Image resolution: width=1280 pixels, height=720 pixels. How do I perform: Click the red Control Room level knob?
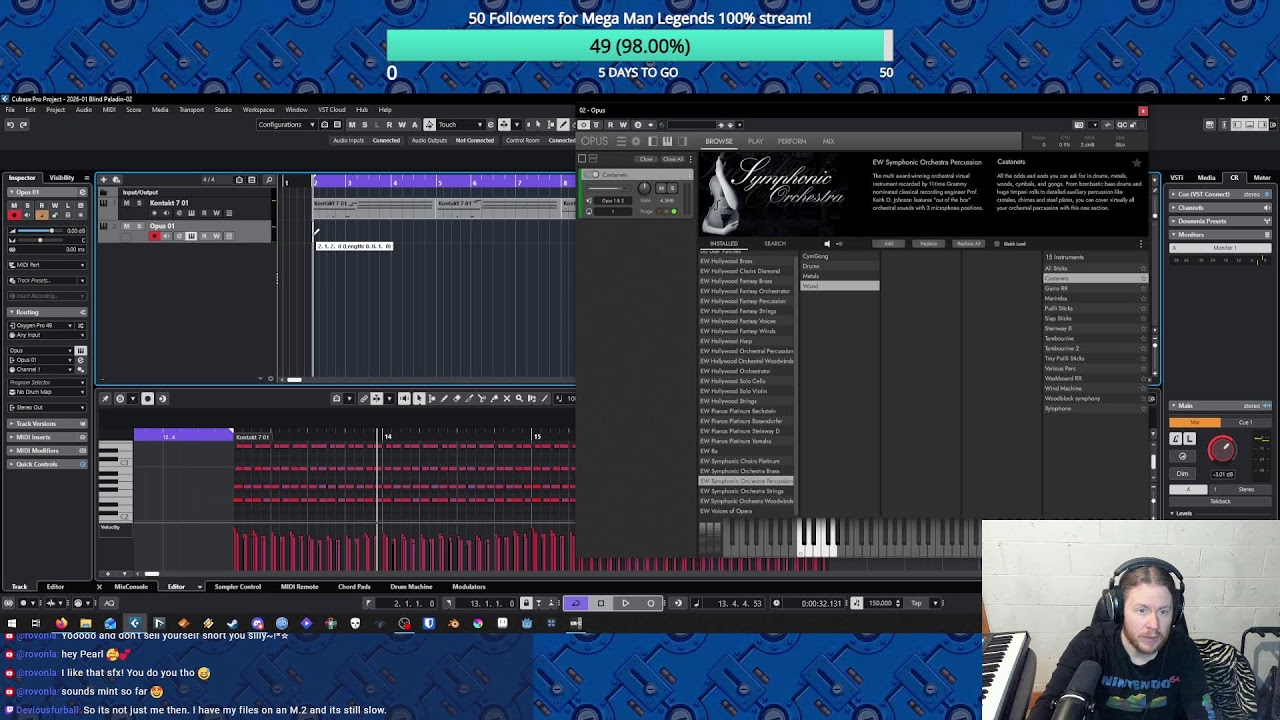(x=1221, y=449)
